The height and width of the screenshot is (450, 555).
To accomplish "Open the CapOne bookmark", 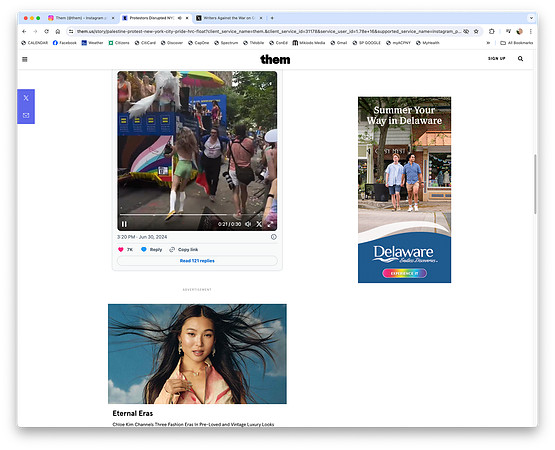I will (x=199, y=43).
